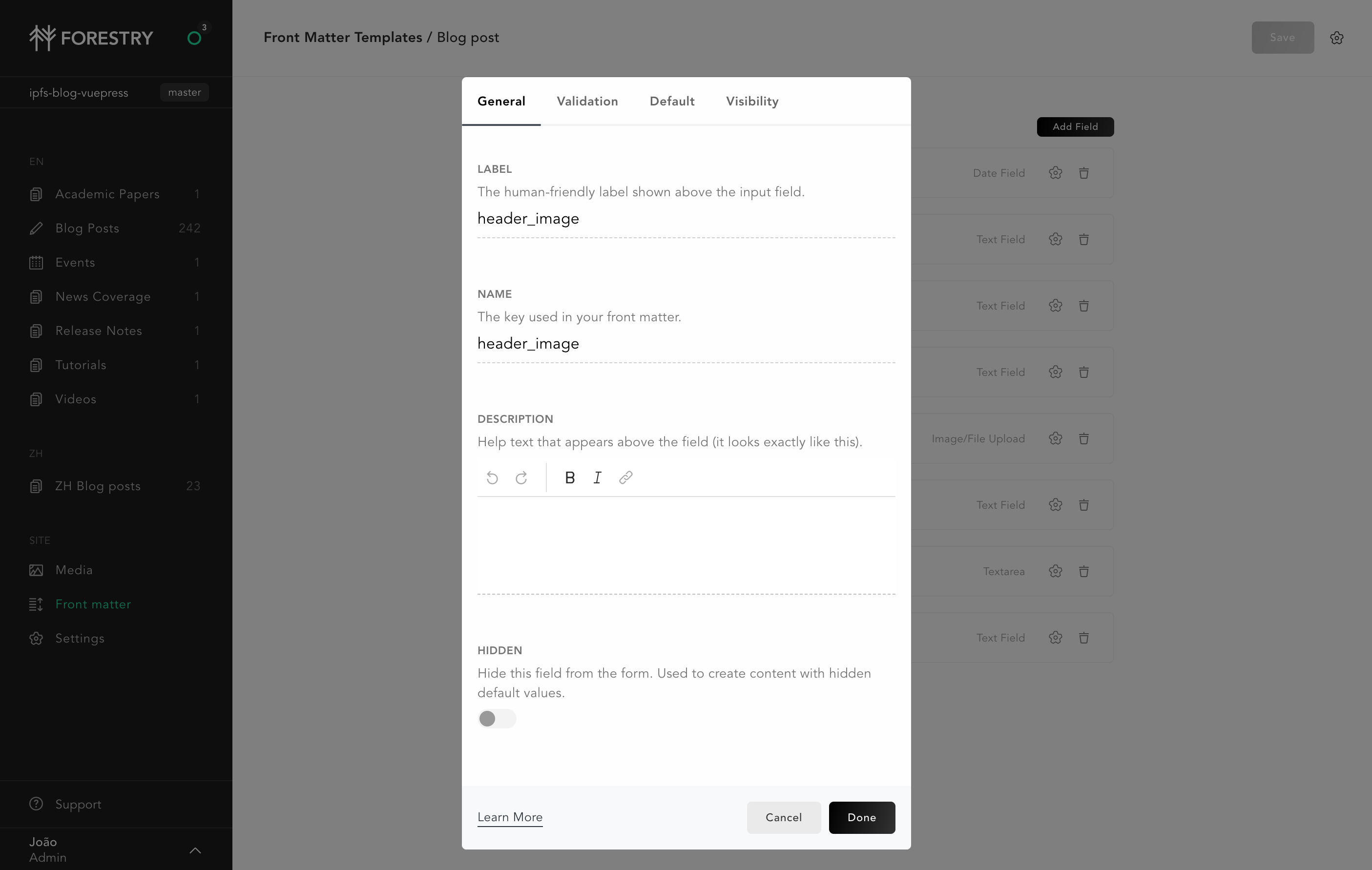1372x870 pixels.
Task: Open settings gear for Image/File Upload row
Action: (1055, 439)
